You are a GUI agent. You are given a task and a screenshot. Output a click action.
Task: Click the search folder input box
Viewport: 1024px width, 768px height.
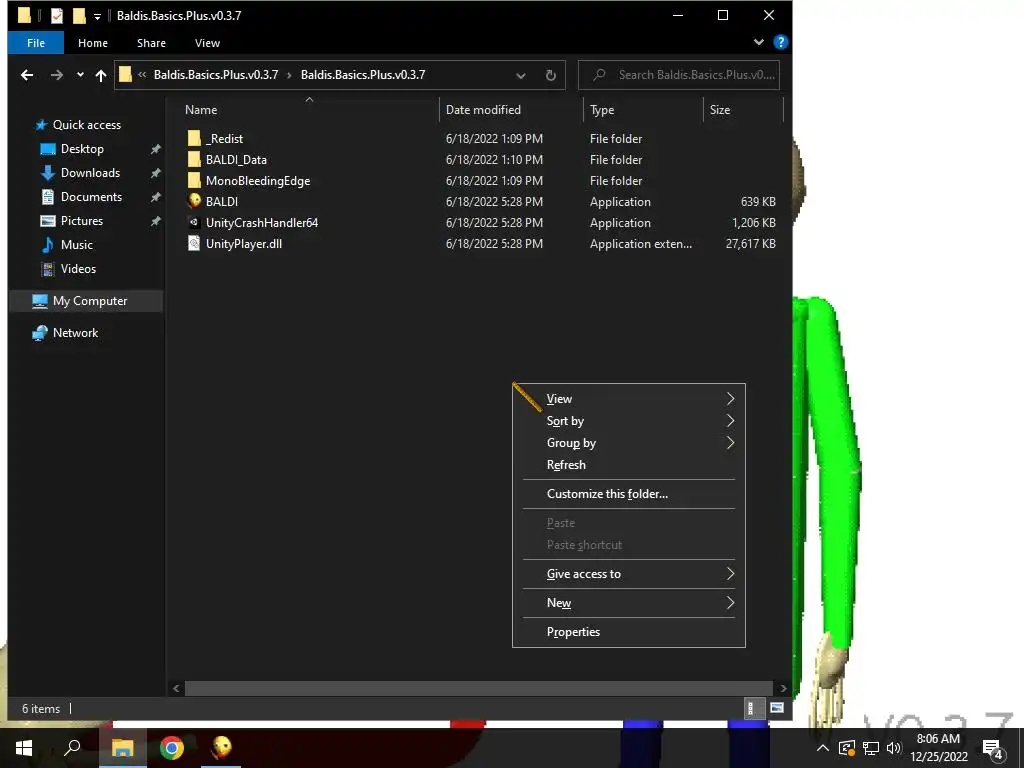click(679, 75)
